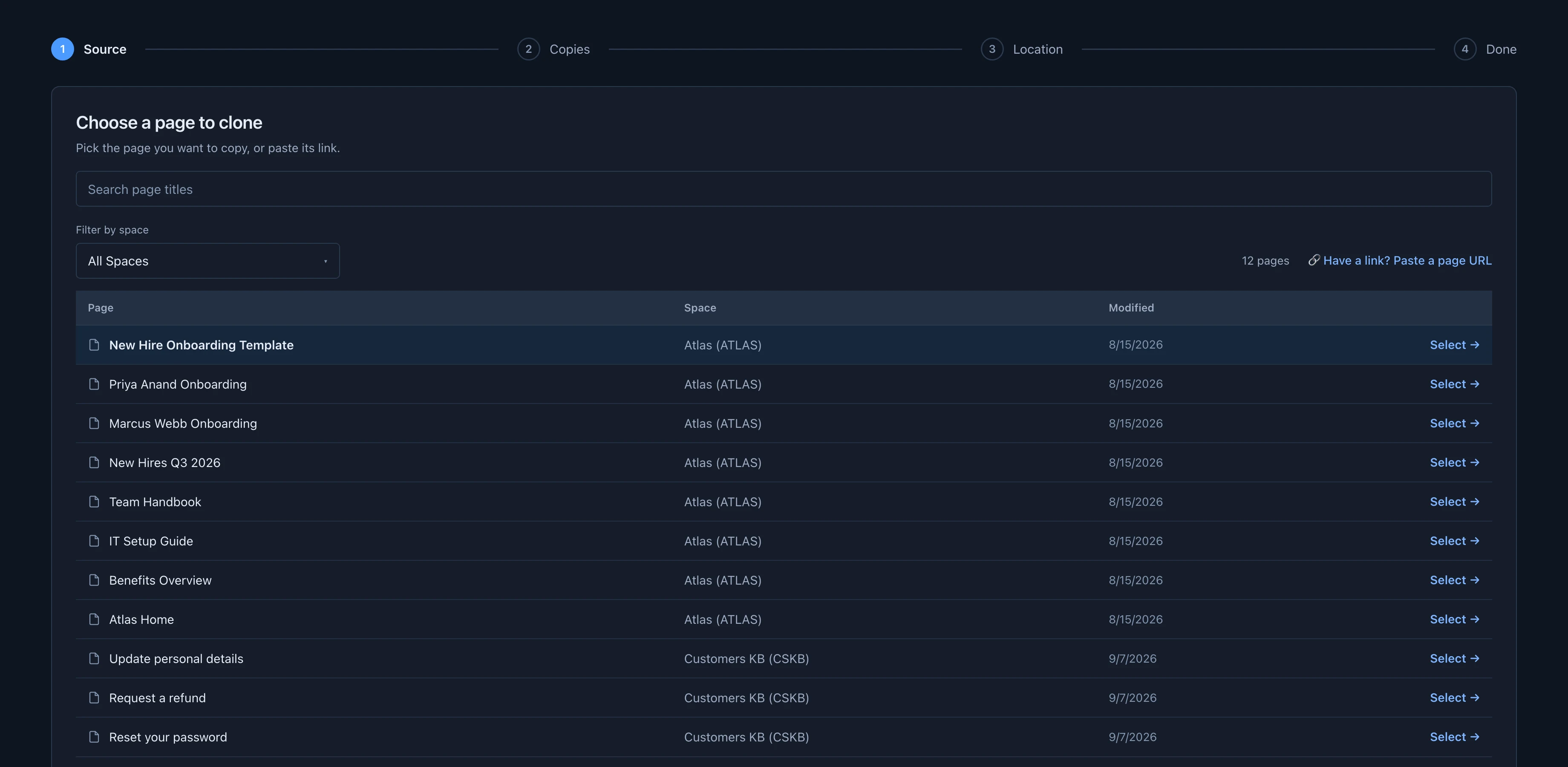Go to step 1 Source in wizard
The image size is (1568, 767).
[x=89, y=49]
